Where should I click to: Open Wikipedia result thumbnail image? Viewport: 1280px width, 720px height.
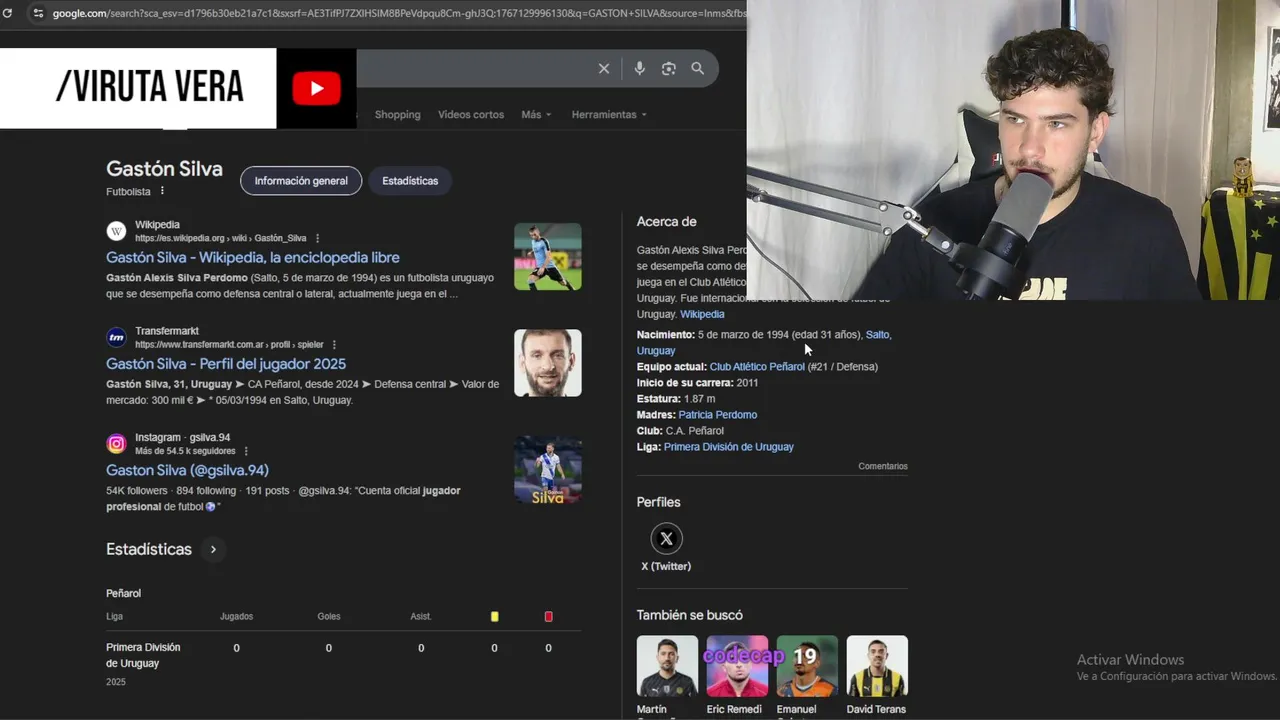548,257
